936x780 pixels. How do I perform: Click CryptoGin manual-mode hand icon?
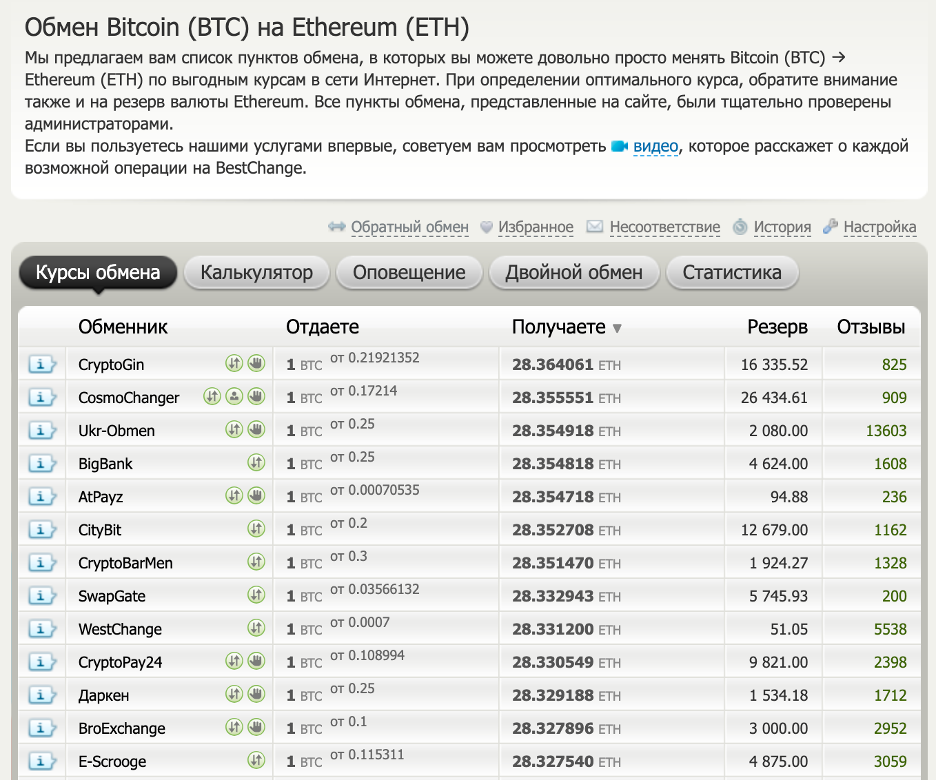pyautogui.click(x=256, y=363)
